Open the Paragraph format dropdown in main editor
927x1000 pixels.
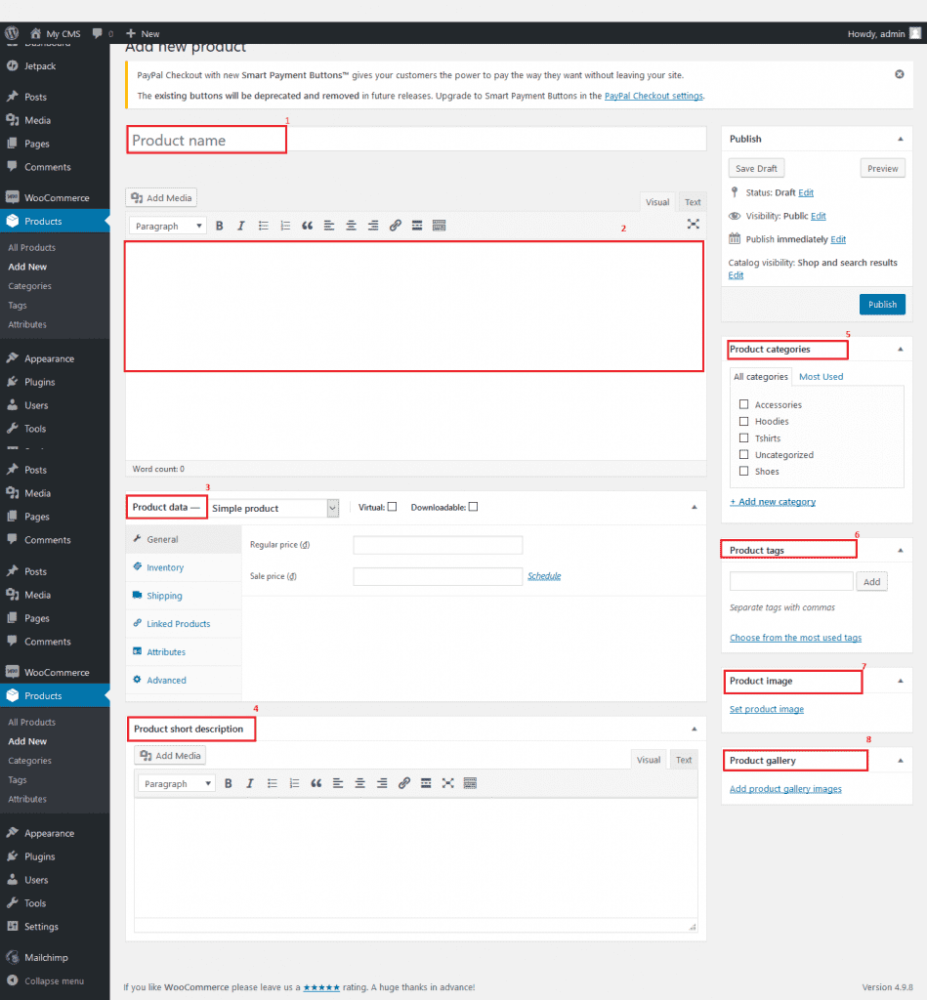168,226
